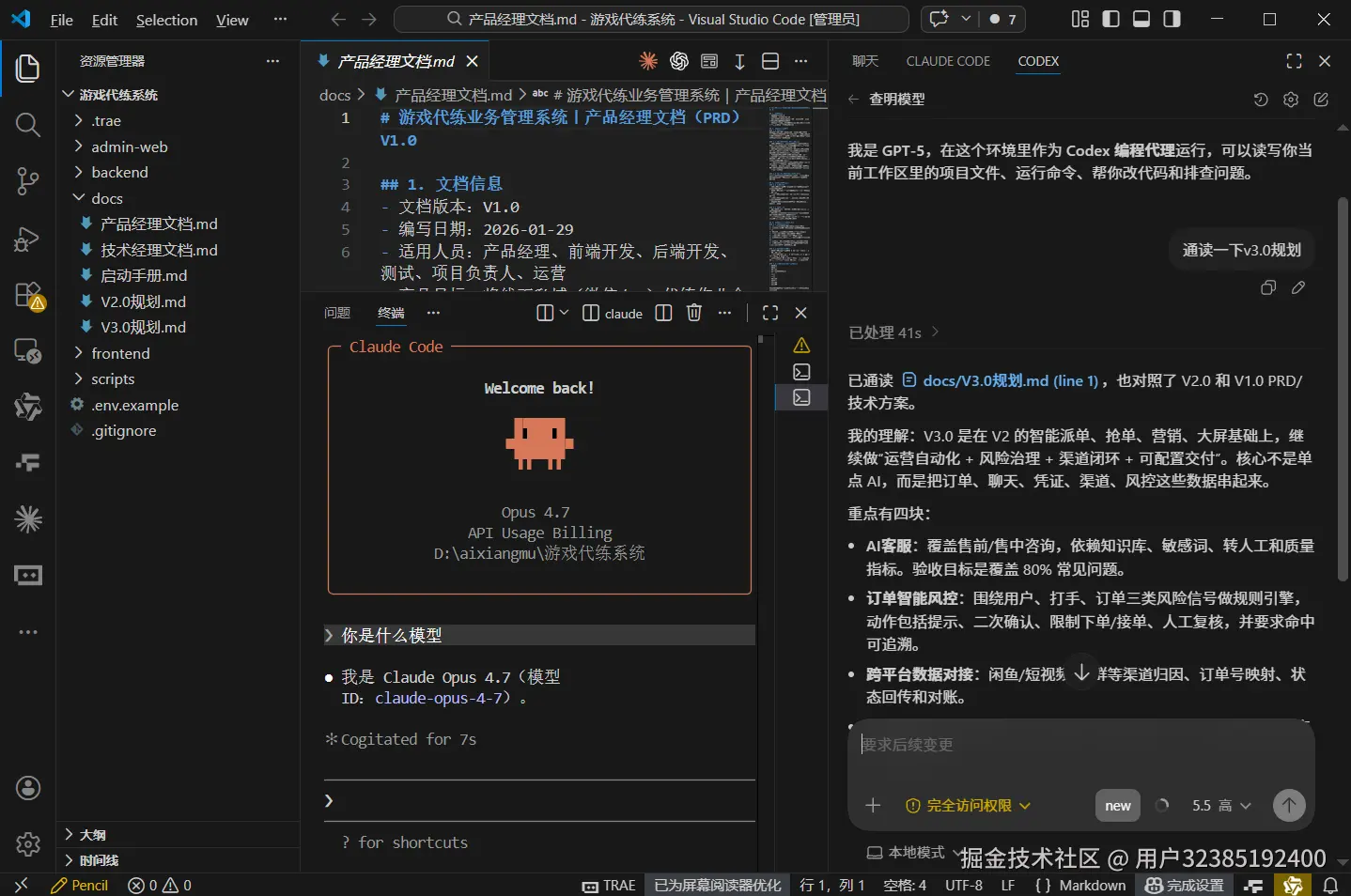
Task: Open the File menu
Action: pyautogui.click(x=61, y=20)
